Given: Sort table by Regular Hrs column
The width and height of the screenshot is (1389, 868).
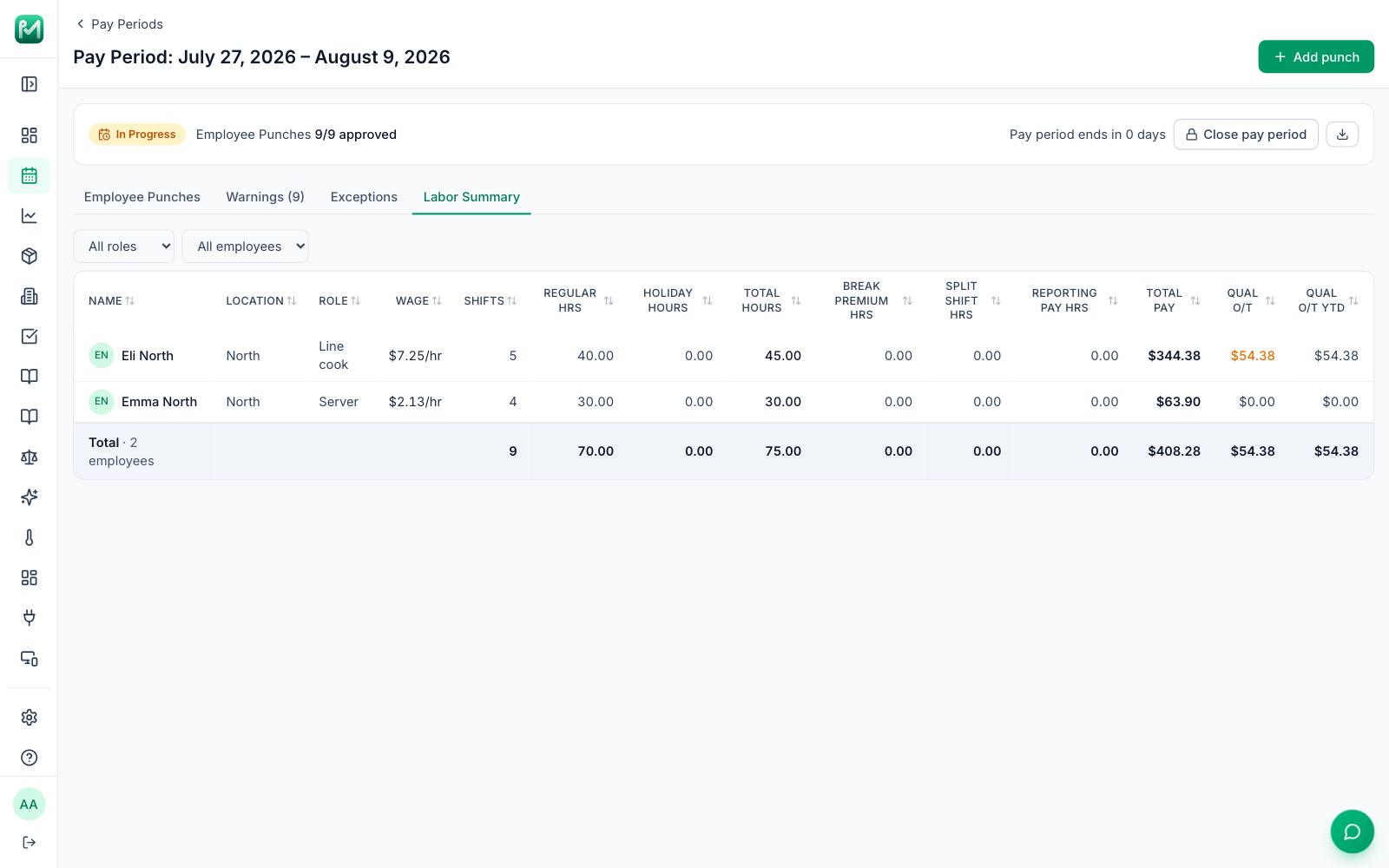Looking at the screenshot, I should (578, 300).
